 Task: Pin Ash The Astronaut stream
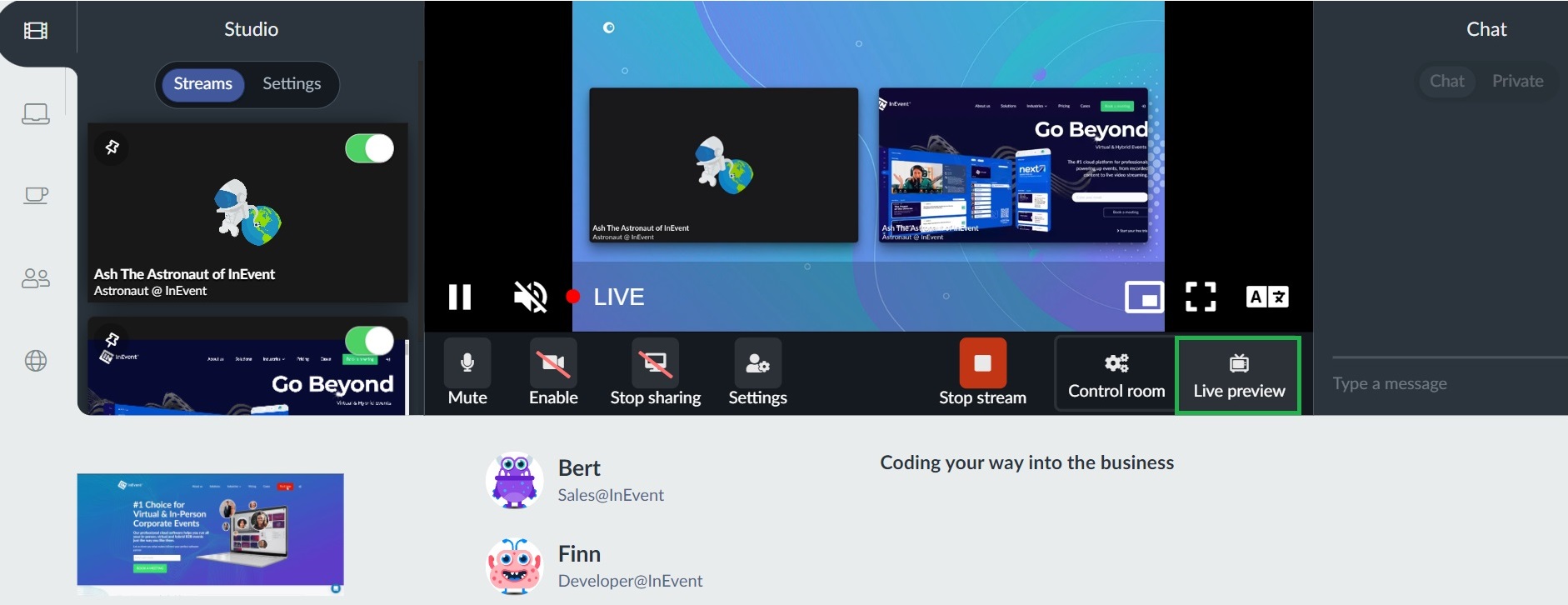click(x=112, y=147)
